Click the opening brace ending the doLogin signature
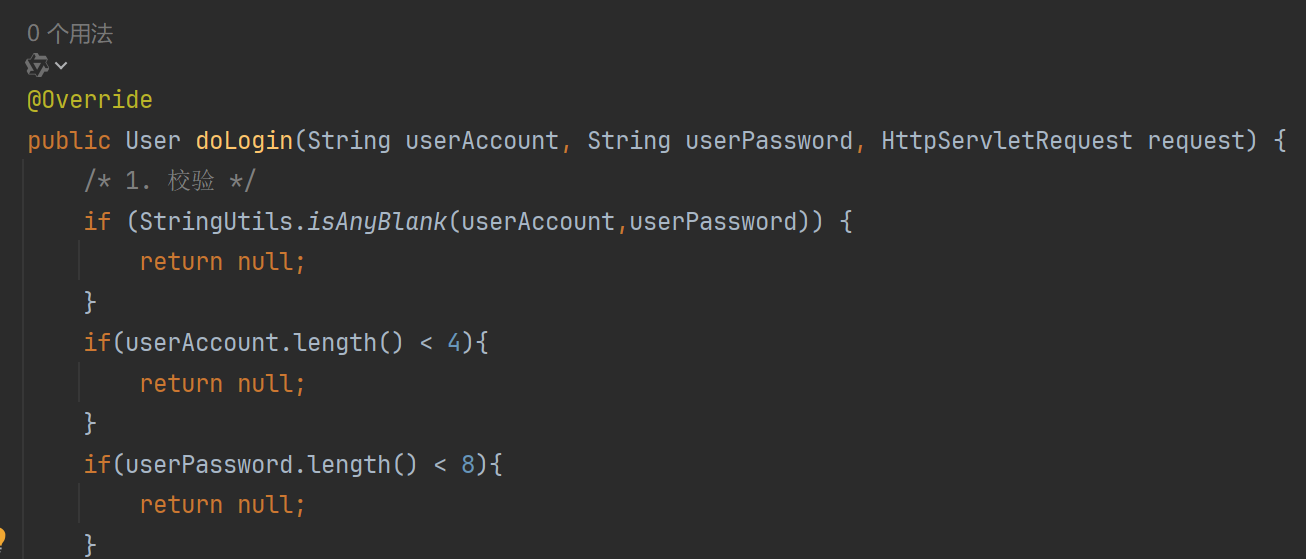Viewport: 1306px width, 559px height. 1280,141
